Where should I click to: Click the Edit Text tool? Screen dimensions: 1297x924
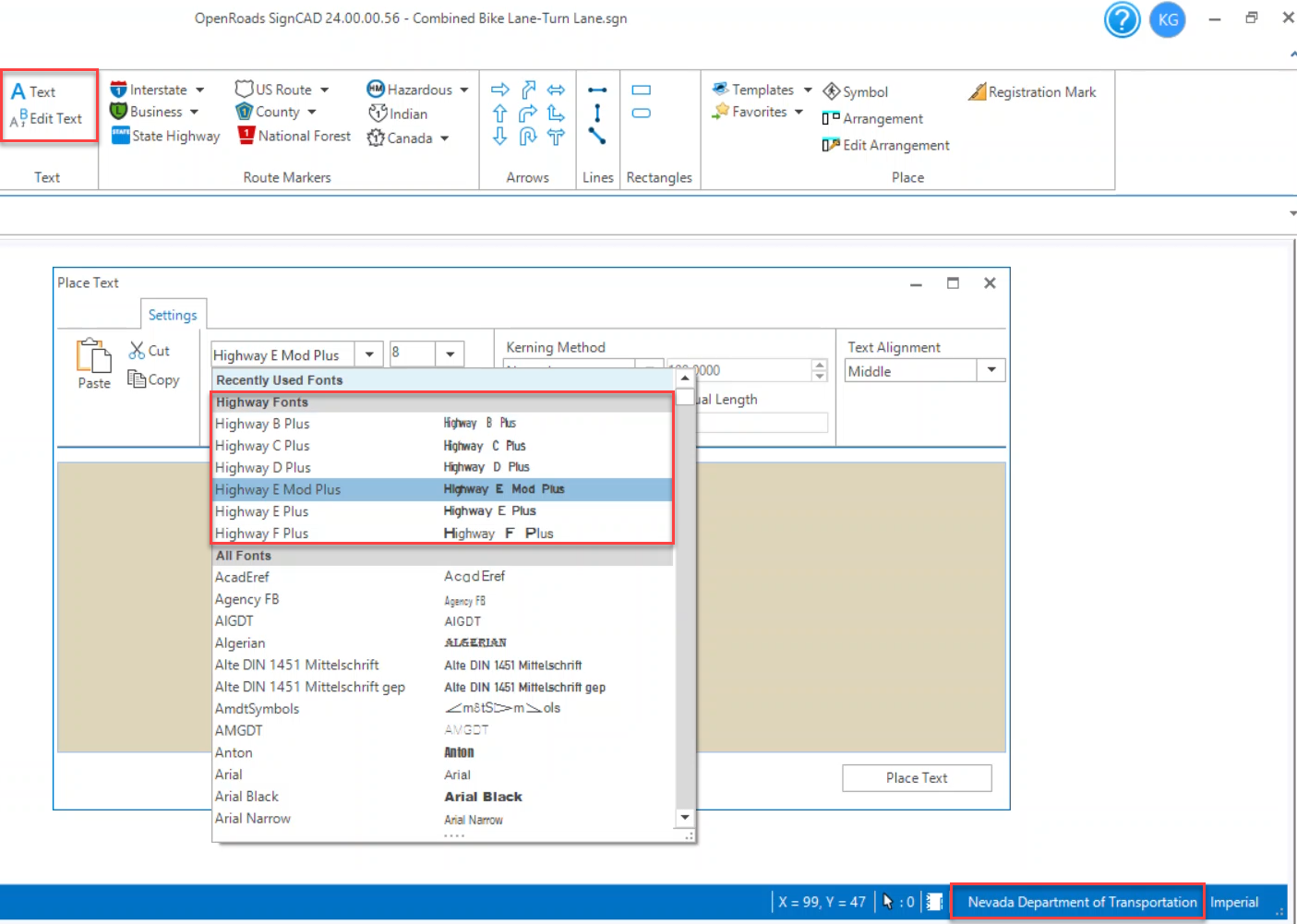[47, 119]
